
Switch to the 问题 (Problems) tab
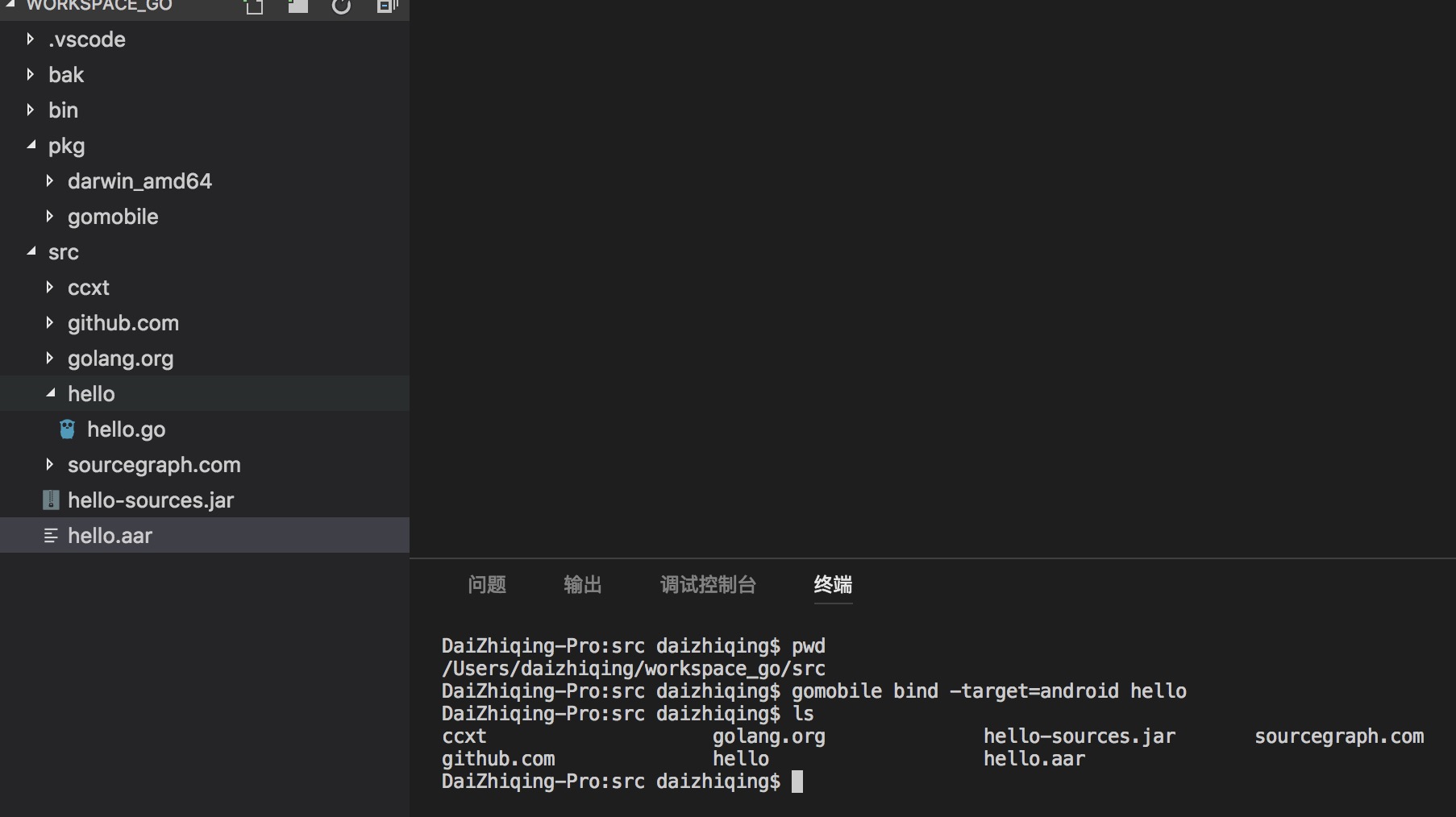tap(487, 585)
